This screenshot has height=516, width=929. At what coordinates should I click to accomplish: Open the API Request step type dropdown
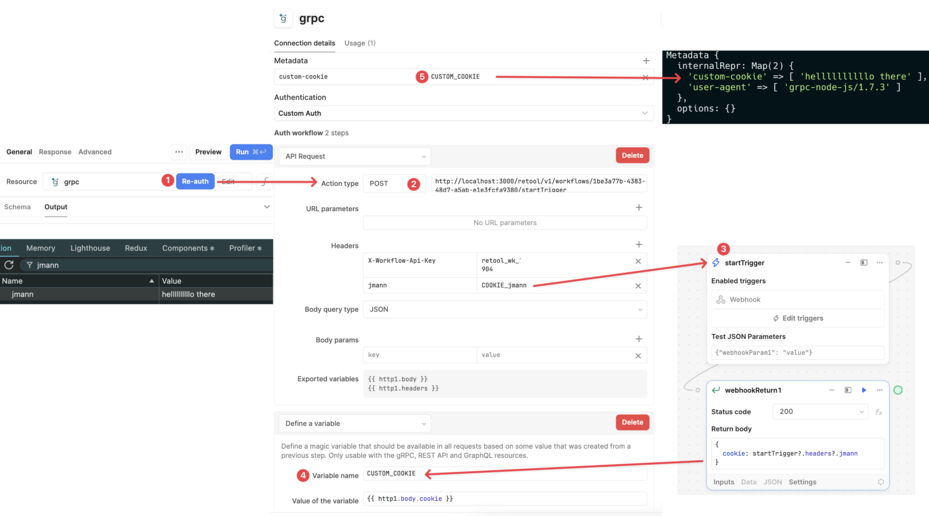[x=355, y=156]
